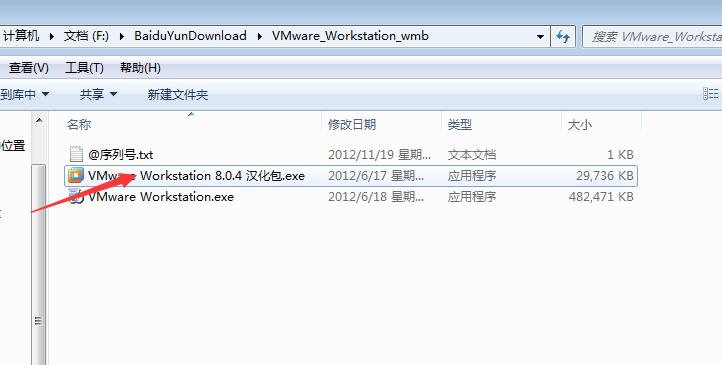Select the @序列号.txt file name
The image size is (722, 365).
[x=121, y=155]
